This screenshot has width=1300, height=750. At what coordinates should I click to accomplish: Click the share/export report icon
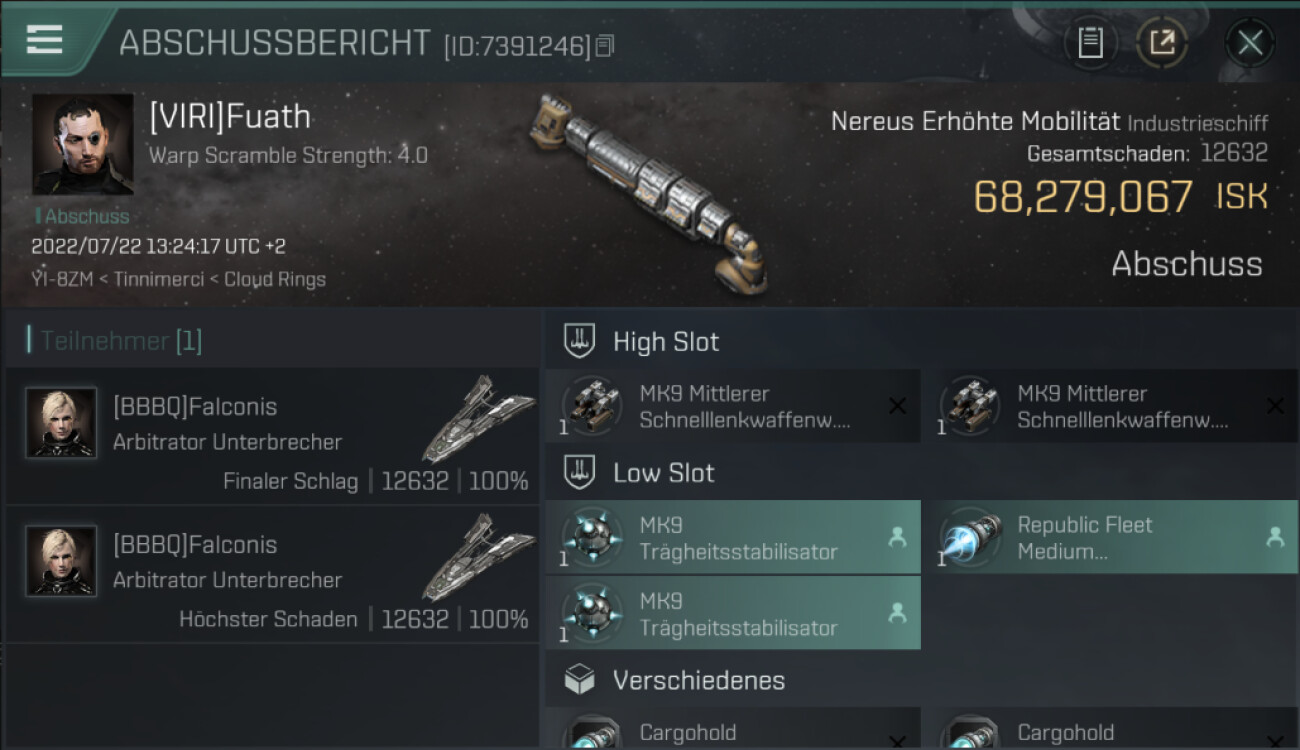[1162, 42]
